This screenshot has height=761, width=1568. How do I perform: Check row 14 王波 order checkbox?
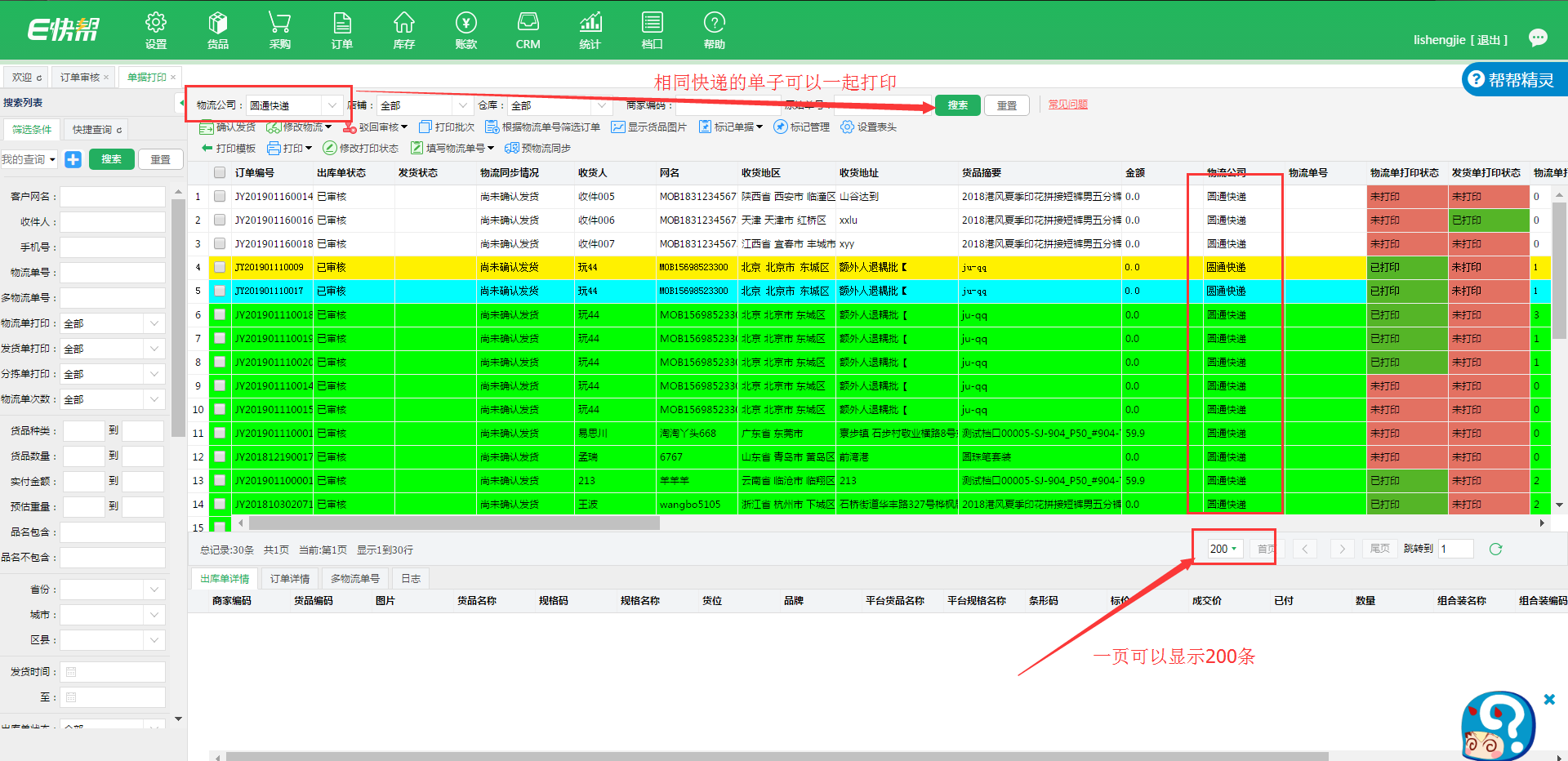pyautogui.click(x=220, y=504)
